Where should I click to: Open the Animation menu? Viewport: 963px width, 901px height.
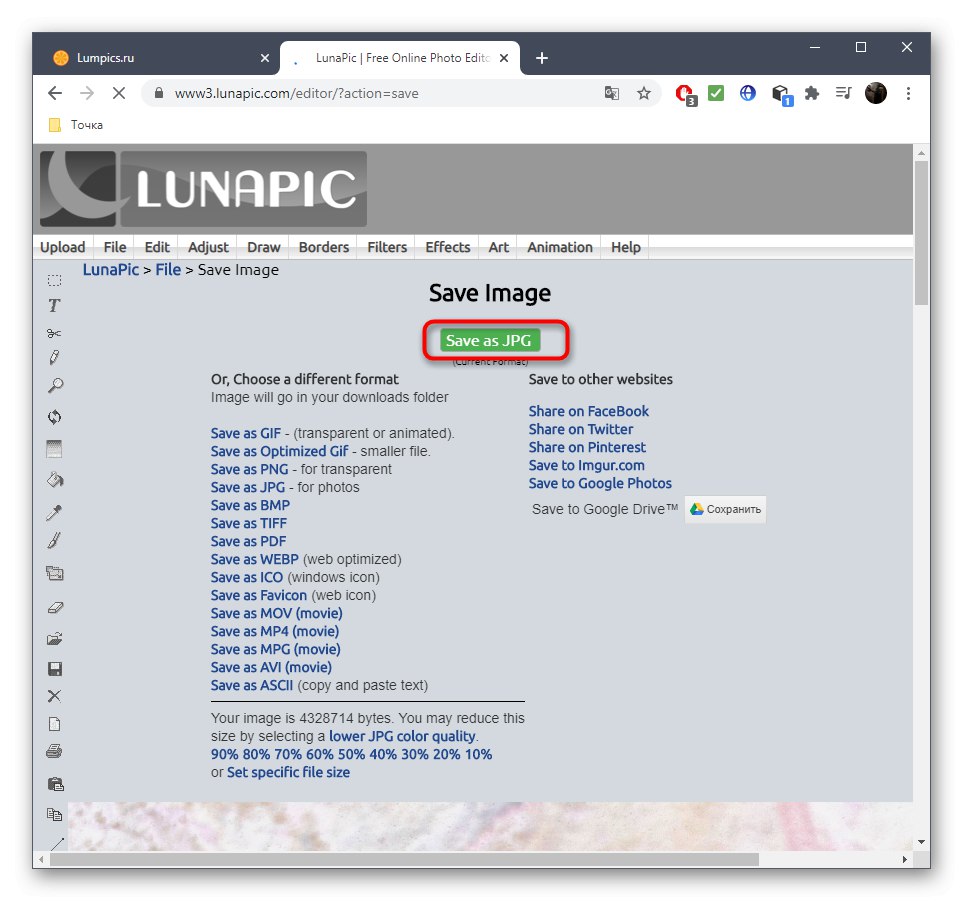coord(558,247)
